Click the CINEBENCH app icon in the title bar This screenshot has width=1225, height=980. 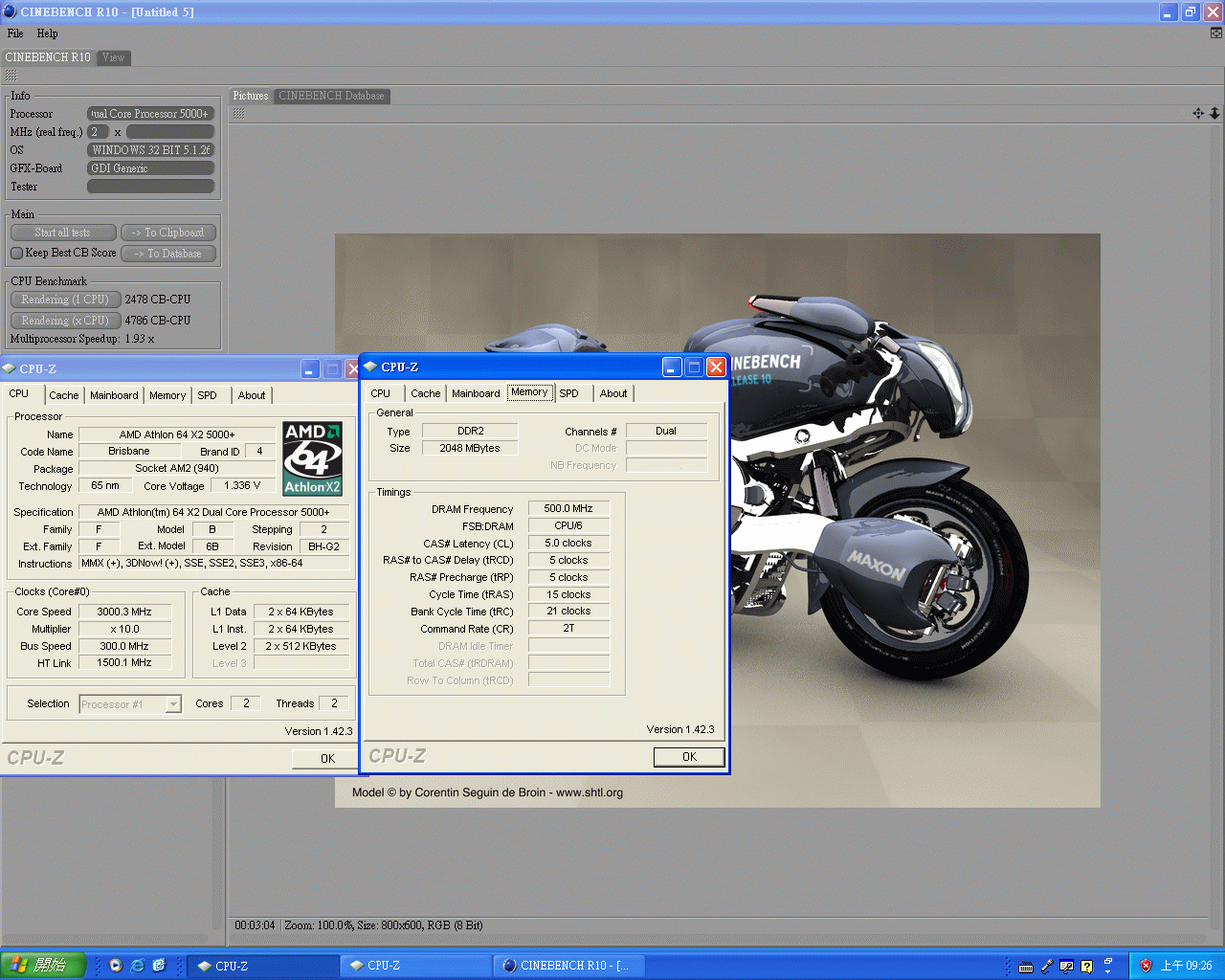10,11
